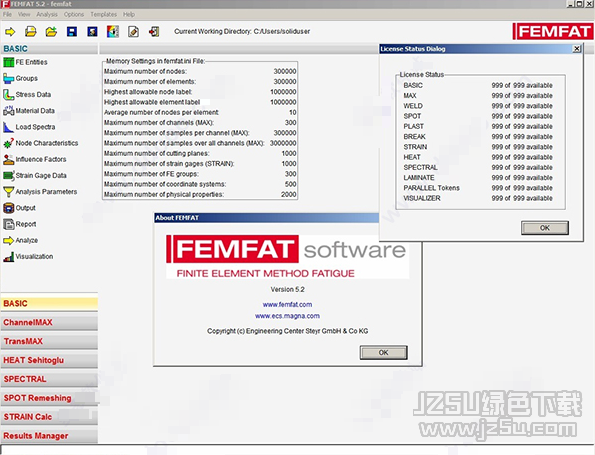Select Analysis Parameters funnel item
This screenshot has height=455, width=595.
click(x=40, y=192)
